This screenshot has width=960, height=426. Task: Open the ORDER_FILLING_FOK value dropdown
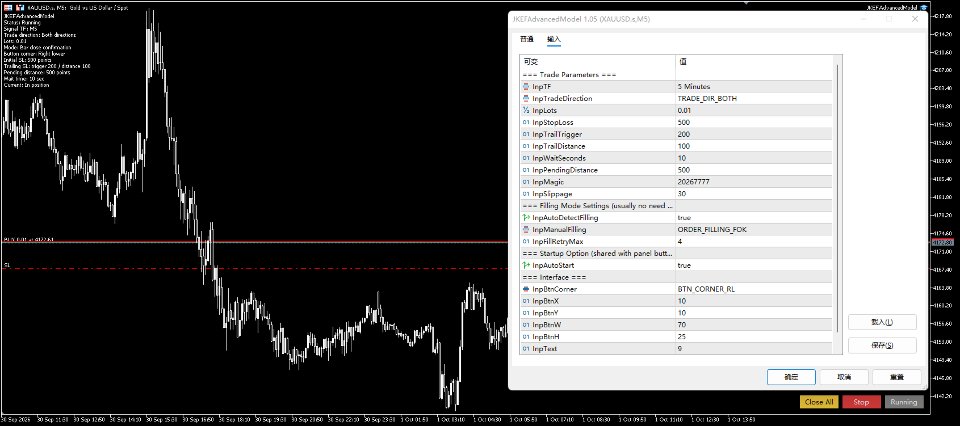754,230
